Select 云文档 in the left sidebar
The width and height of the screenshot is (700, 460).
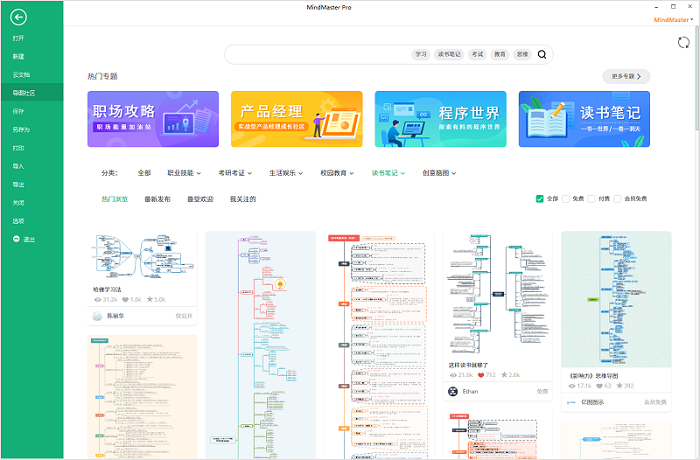[21, 74]
